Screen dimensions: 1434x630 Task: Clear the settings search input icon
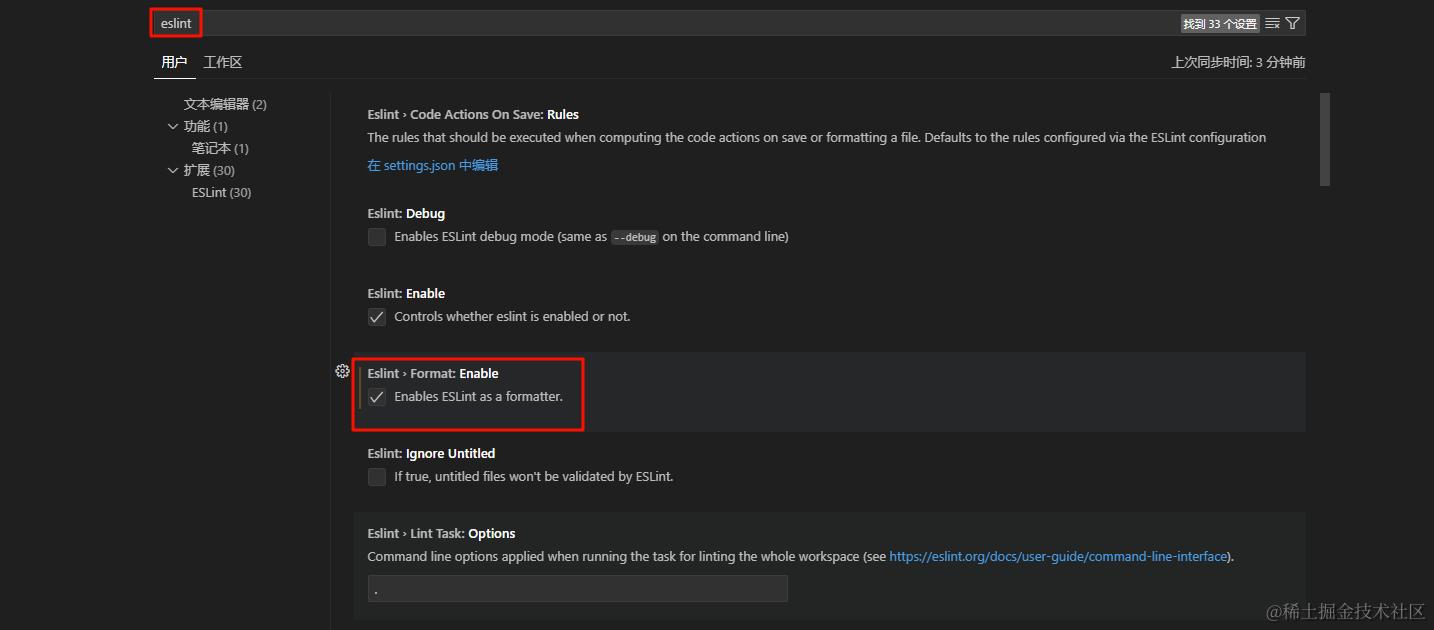(x=1272, y=23)
